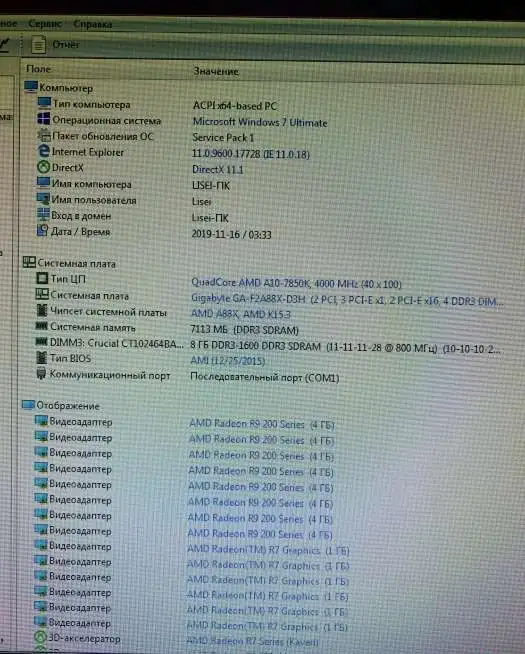Click the Тип ЦП processor icon

[x=42, y=278]
